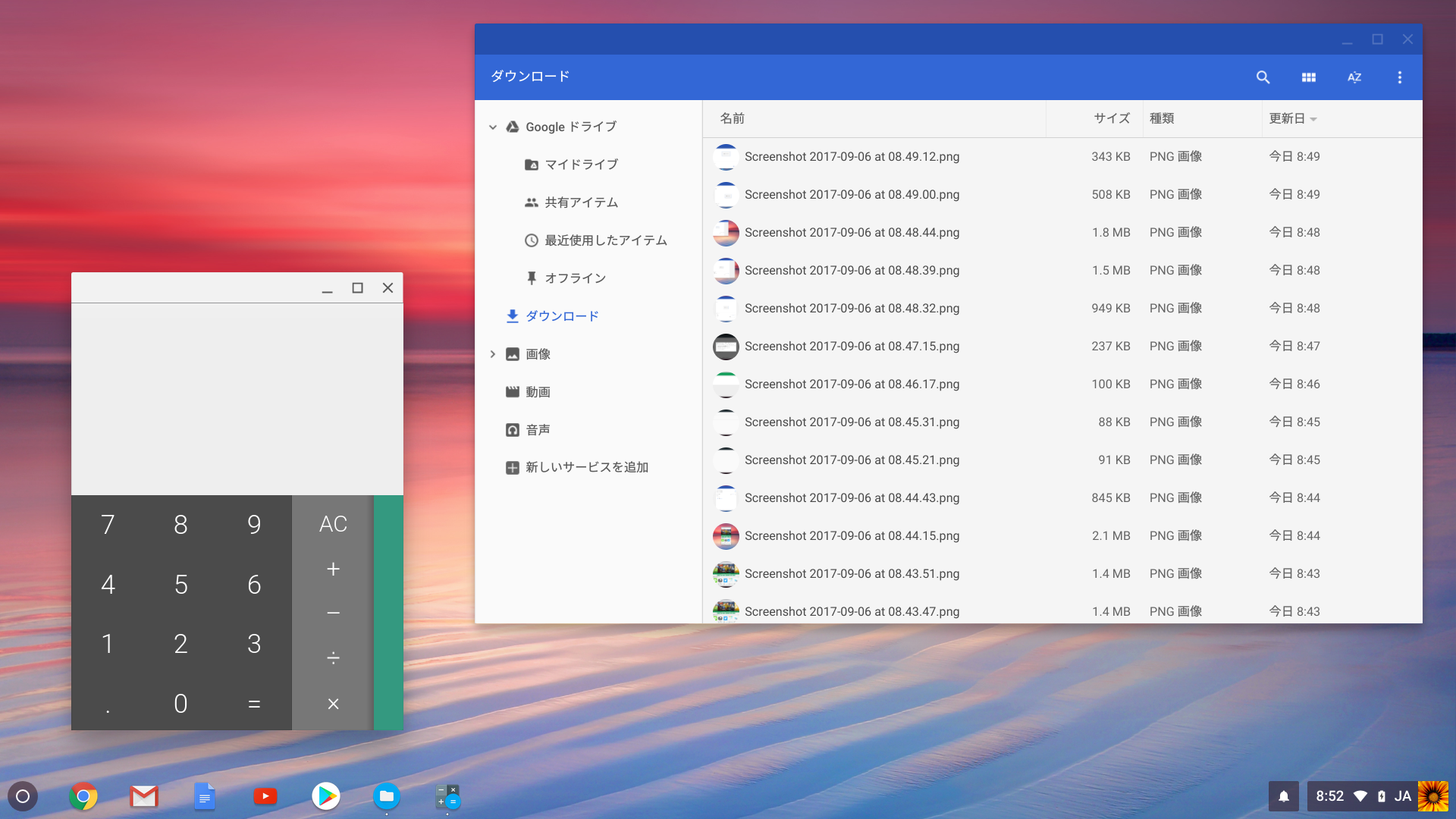Select 動画 in the Files sidebar
This screenshot has height=819, width=1456.
(540, 391)
